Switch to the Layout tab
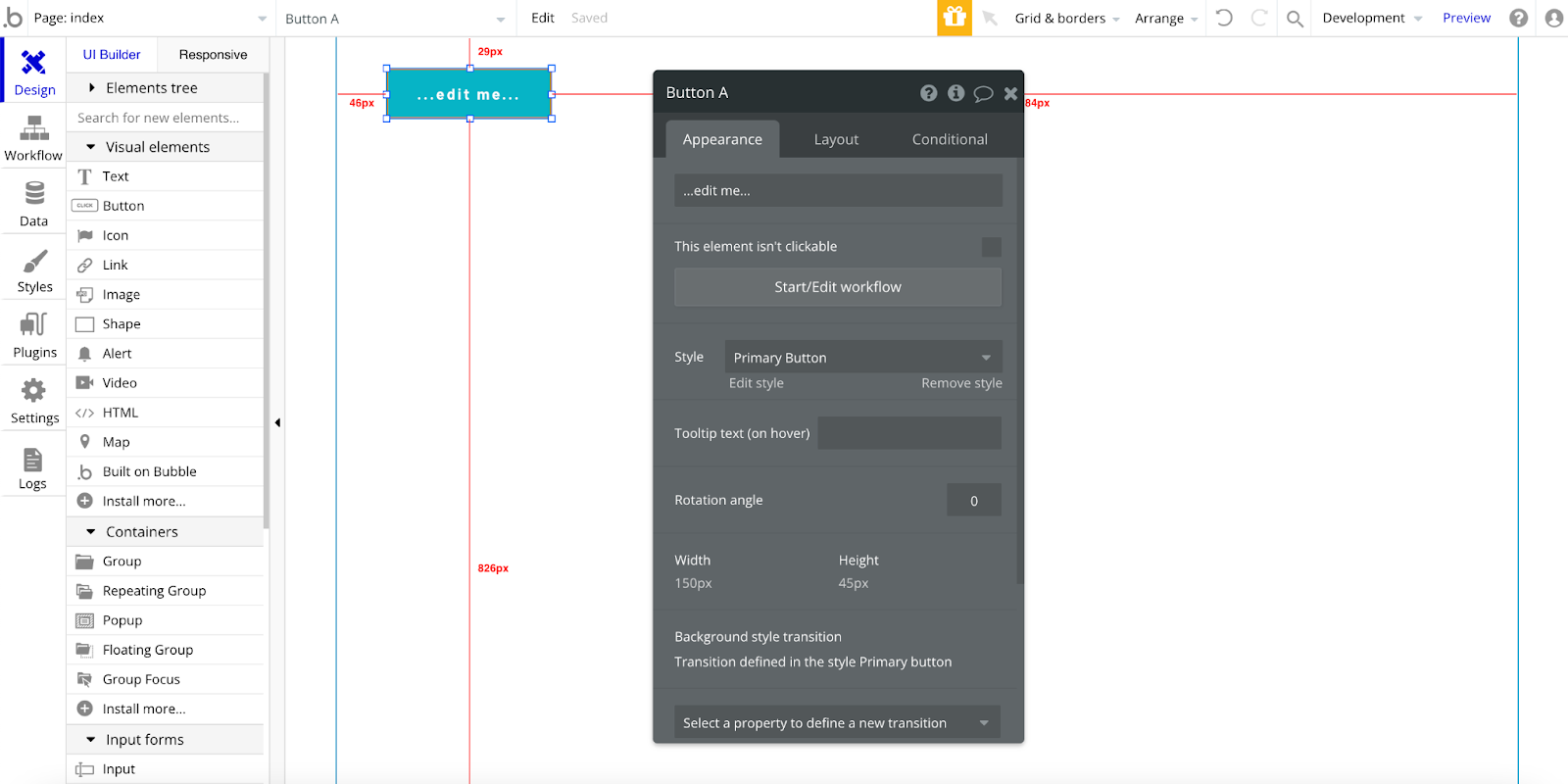Screen dimensions: 1568x784 [836, 139]
